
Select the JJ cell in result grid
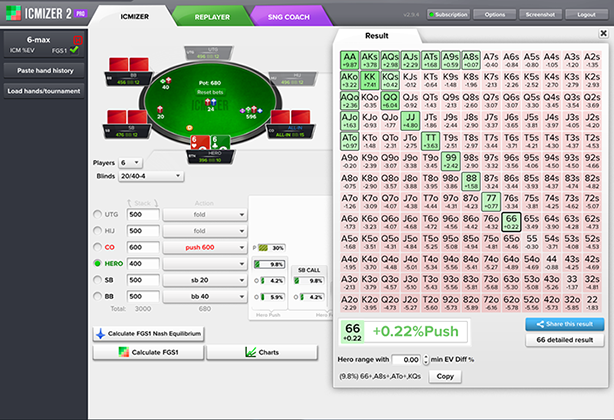(x=410, y=121)
